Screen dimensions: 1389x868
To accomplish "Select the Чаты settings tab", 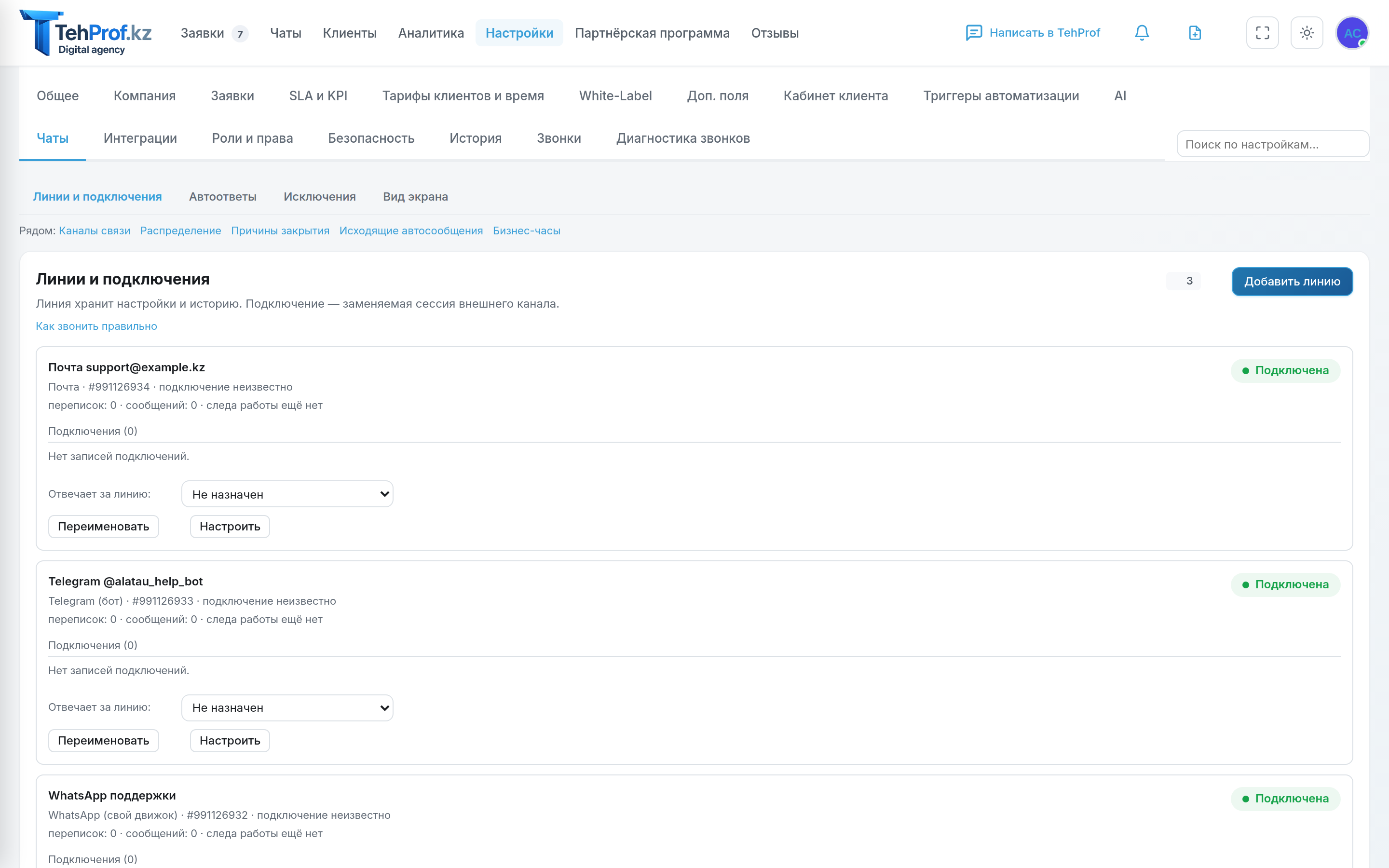I will [x=53, y=138].
